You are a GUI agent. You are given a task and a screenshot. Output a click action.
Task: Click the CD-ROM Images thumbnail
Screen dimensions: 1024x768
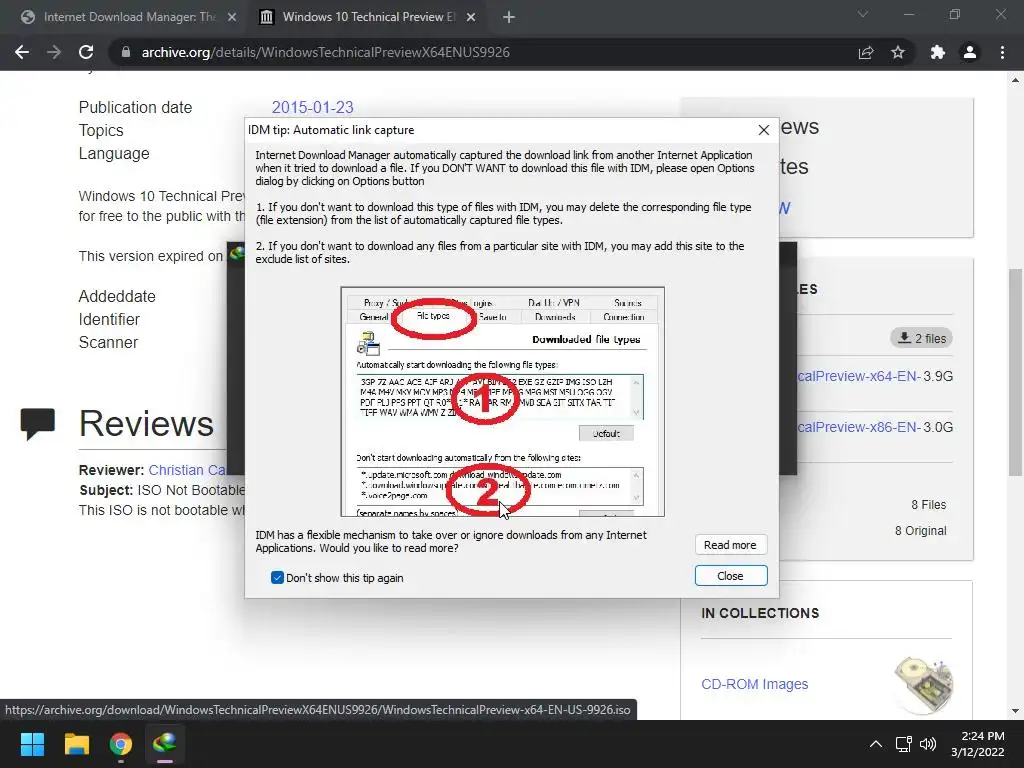tap(924, 684)
